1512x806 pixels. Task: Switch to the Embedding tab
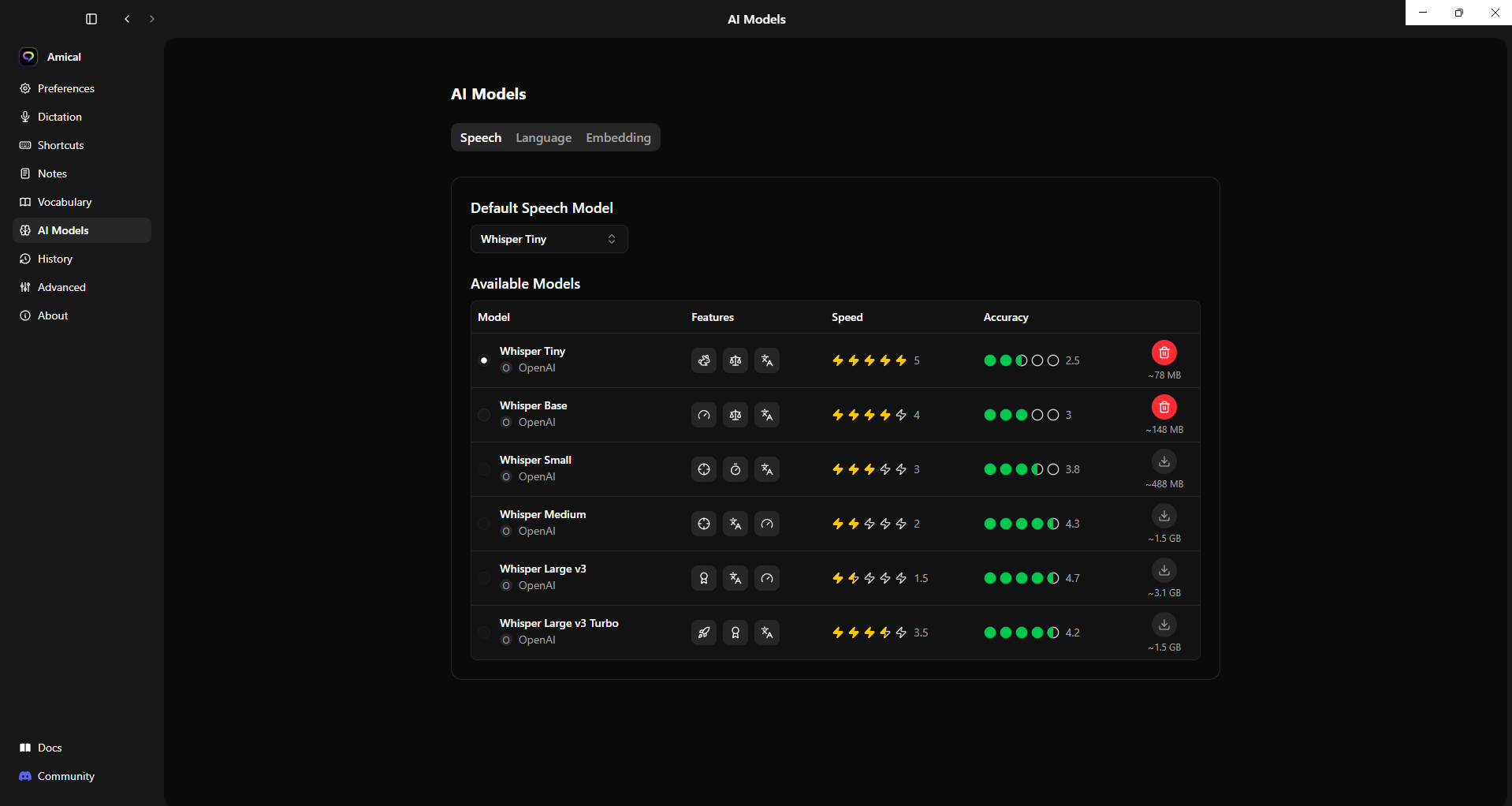[618, 138]
